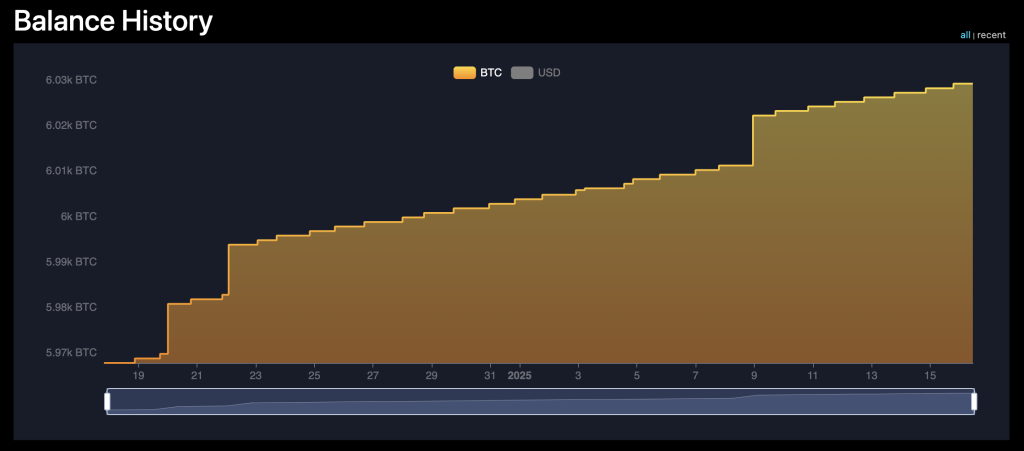This screenshot has height=451, width=1024.
Task: Click the date label 29 on the axis
Action: click(432, 376)
